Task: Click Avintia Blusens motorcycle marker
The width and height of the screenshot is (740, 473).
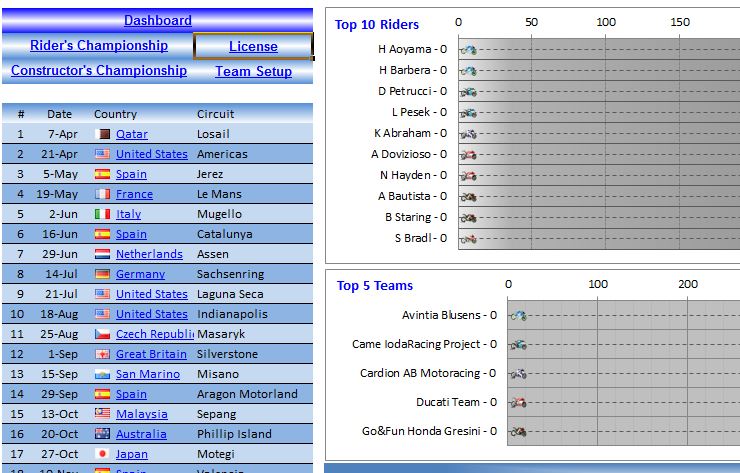Action: (518, 315)
